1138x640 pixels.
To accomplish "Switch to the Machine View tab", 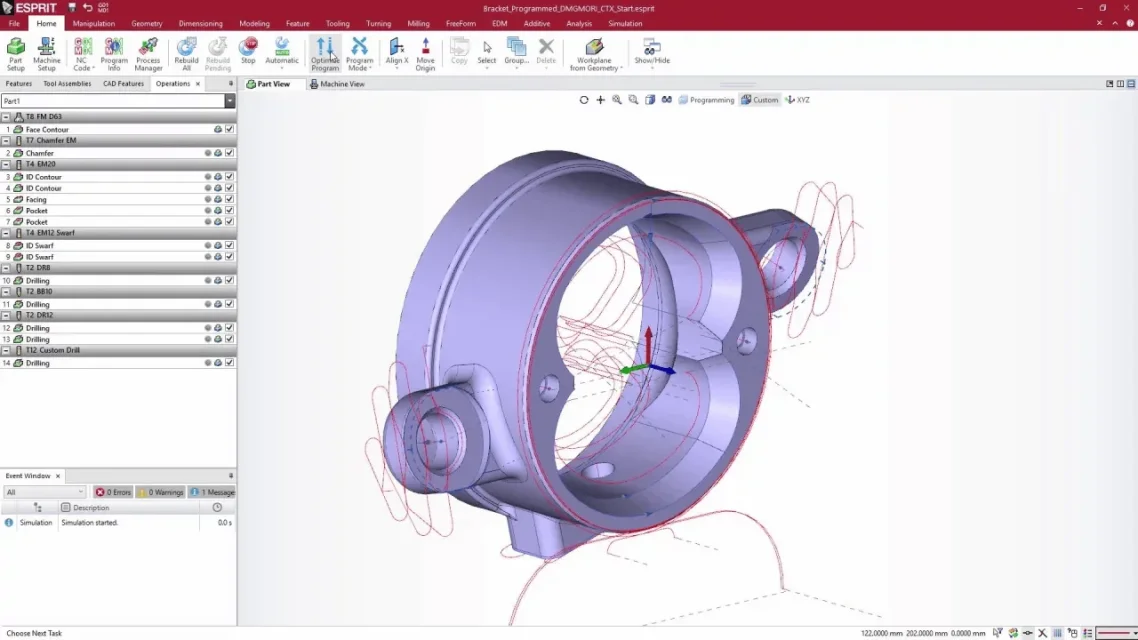I will point(337,84).
